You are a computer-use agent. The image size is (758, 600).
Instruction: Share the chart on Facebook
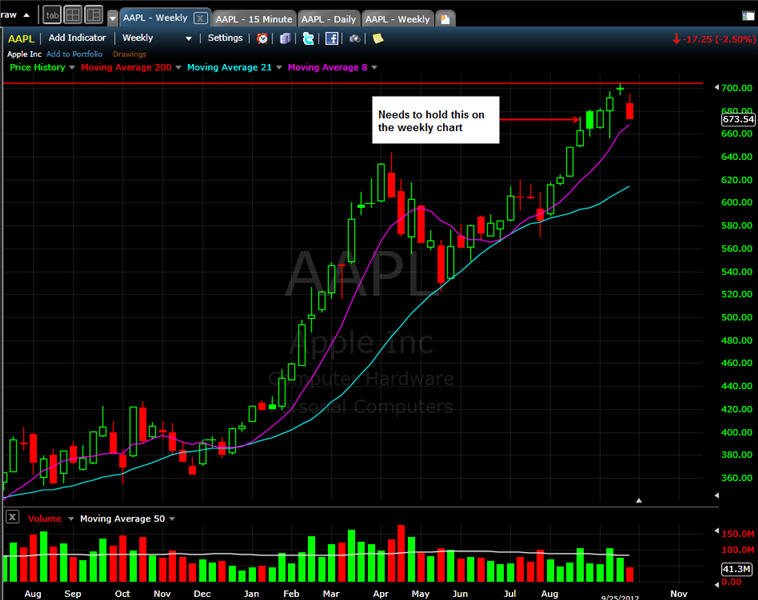[332, 39]
